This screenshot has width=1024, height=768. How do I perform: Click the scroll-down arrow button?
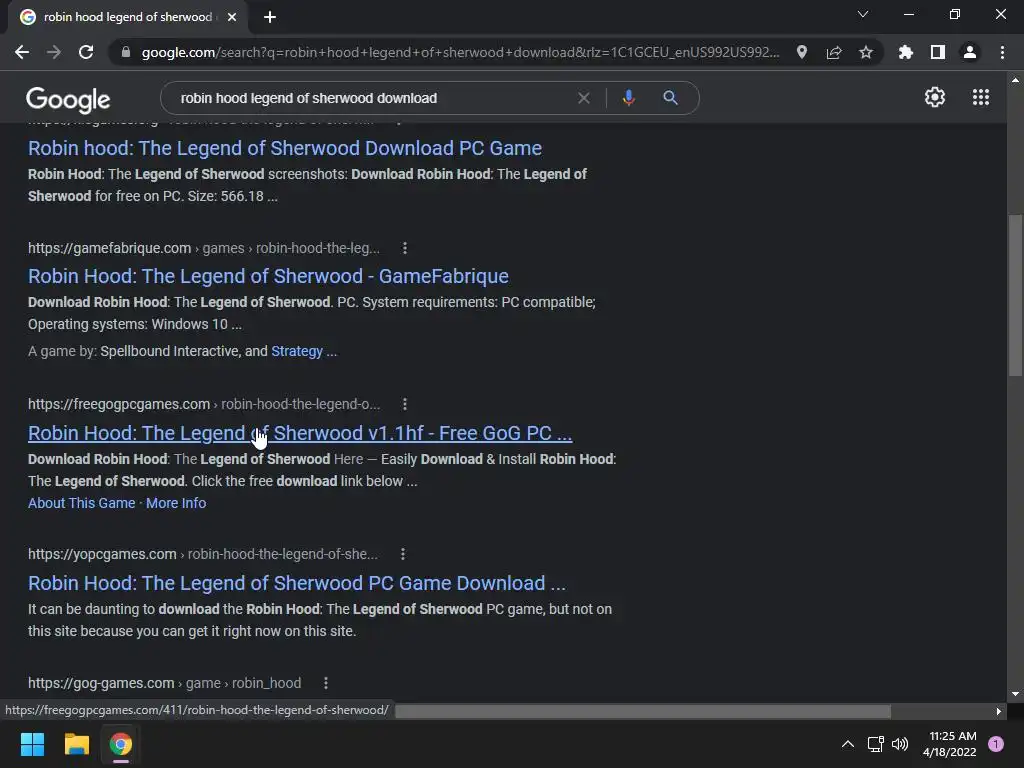[1015, 694]
